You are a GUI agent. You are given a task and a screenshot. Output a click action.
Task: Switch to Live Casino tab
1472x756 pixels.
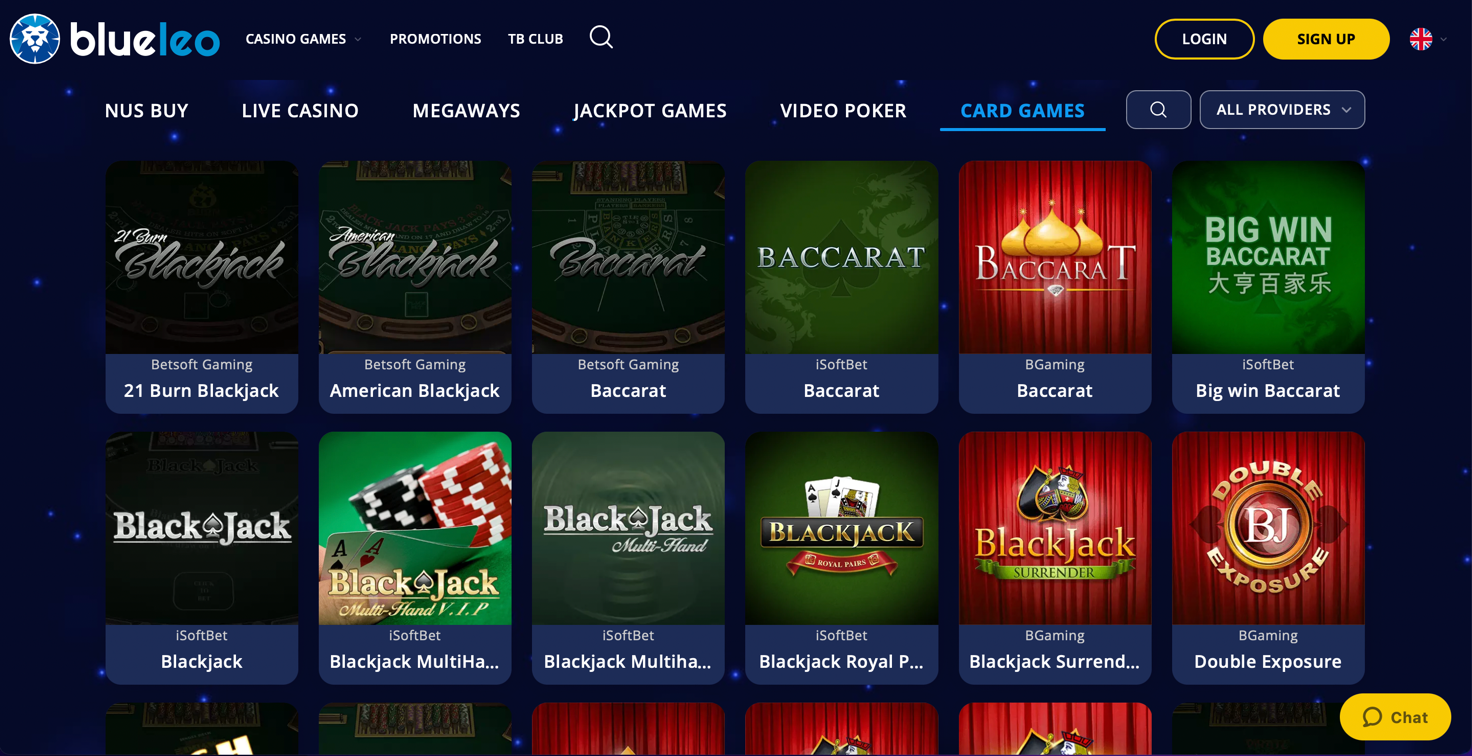pyautogui.click(x=300, y=111)
